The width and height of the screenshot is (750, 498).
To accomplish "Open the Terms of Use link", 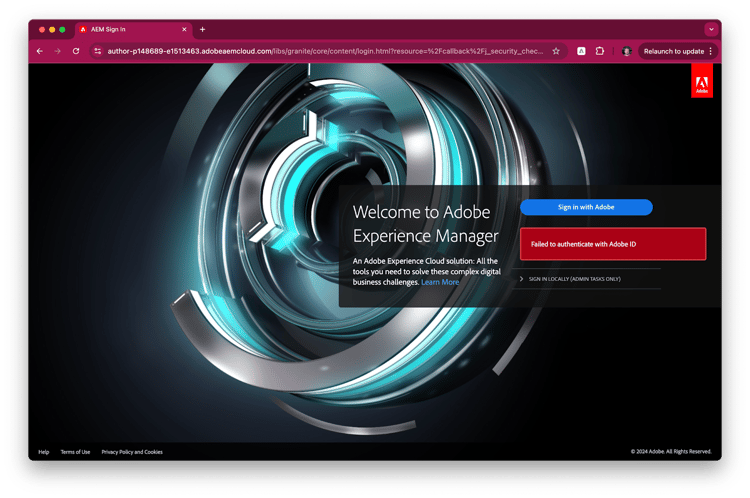I will [x=75, y=452].
